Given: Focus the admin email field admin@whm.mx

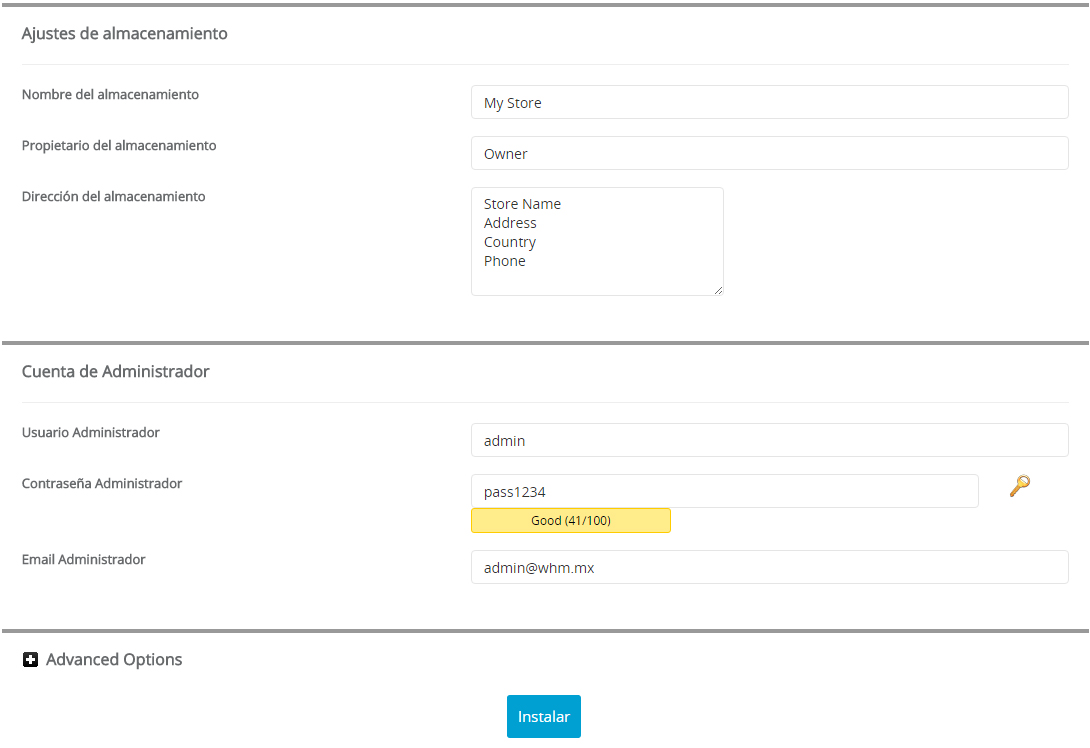Looking at the screenshot, I should click(769, 567).
